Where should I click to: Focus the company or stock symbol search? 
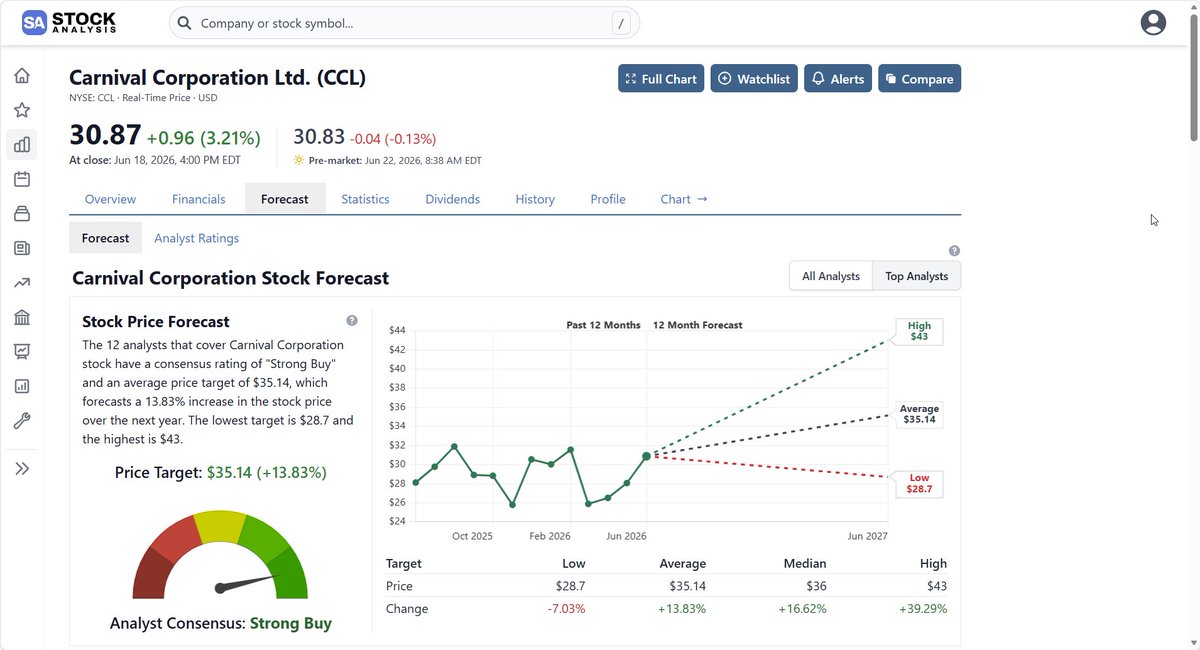[404, 23]
